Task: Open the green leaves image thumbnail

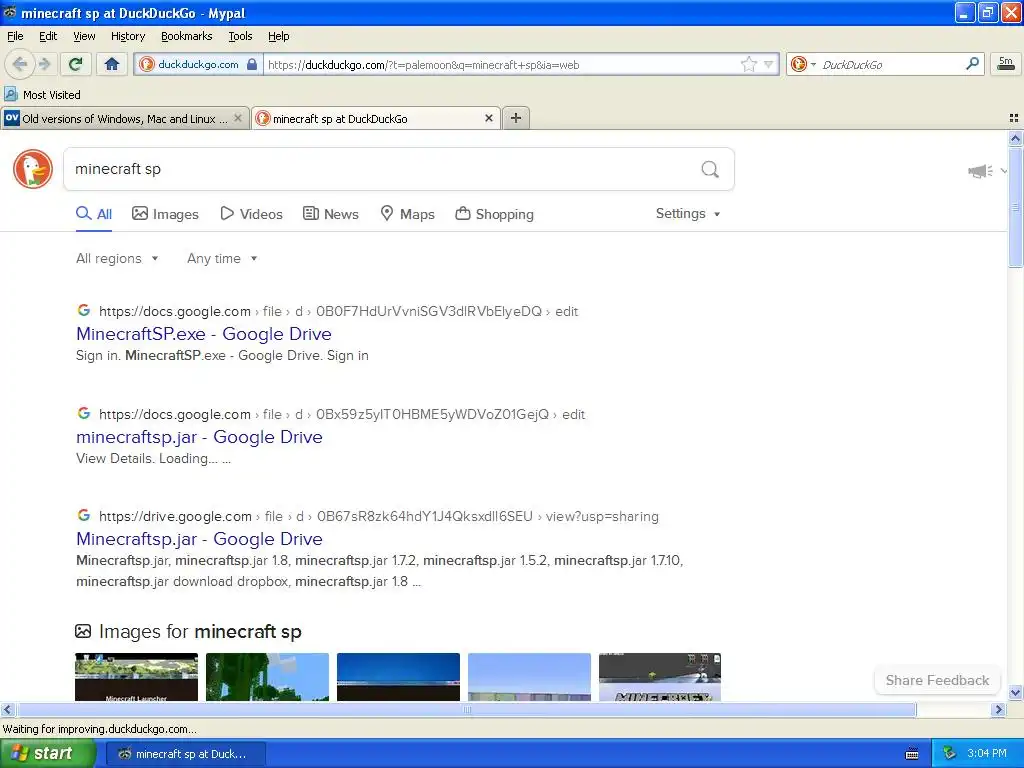Action: [x=267, y=677]
